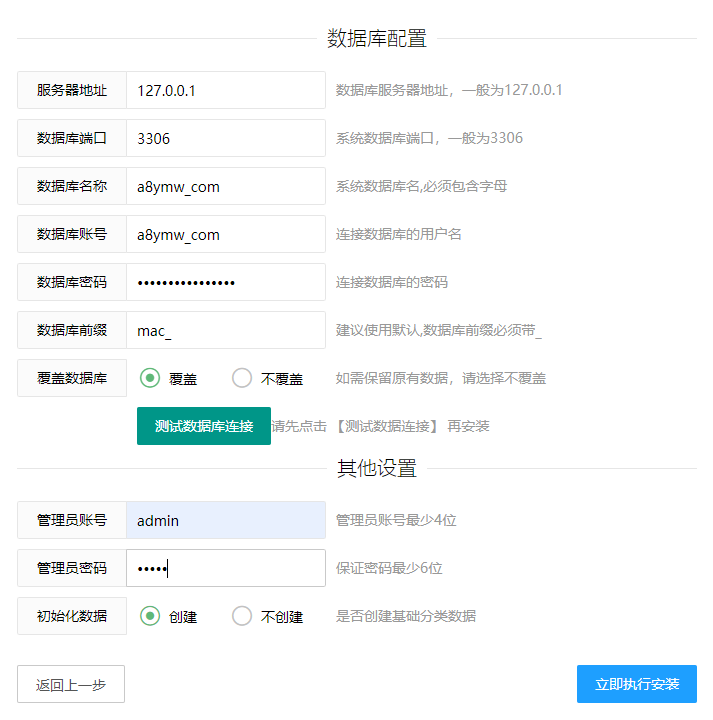Click the 其他设置 section heading

(x=377, y=468)
